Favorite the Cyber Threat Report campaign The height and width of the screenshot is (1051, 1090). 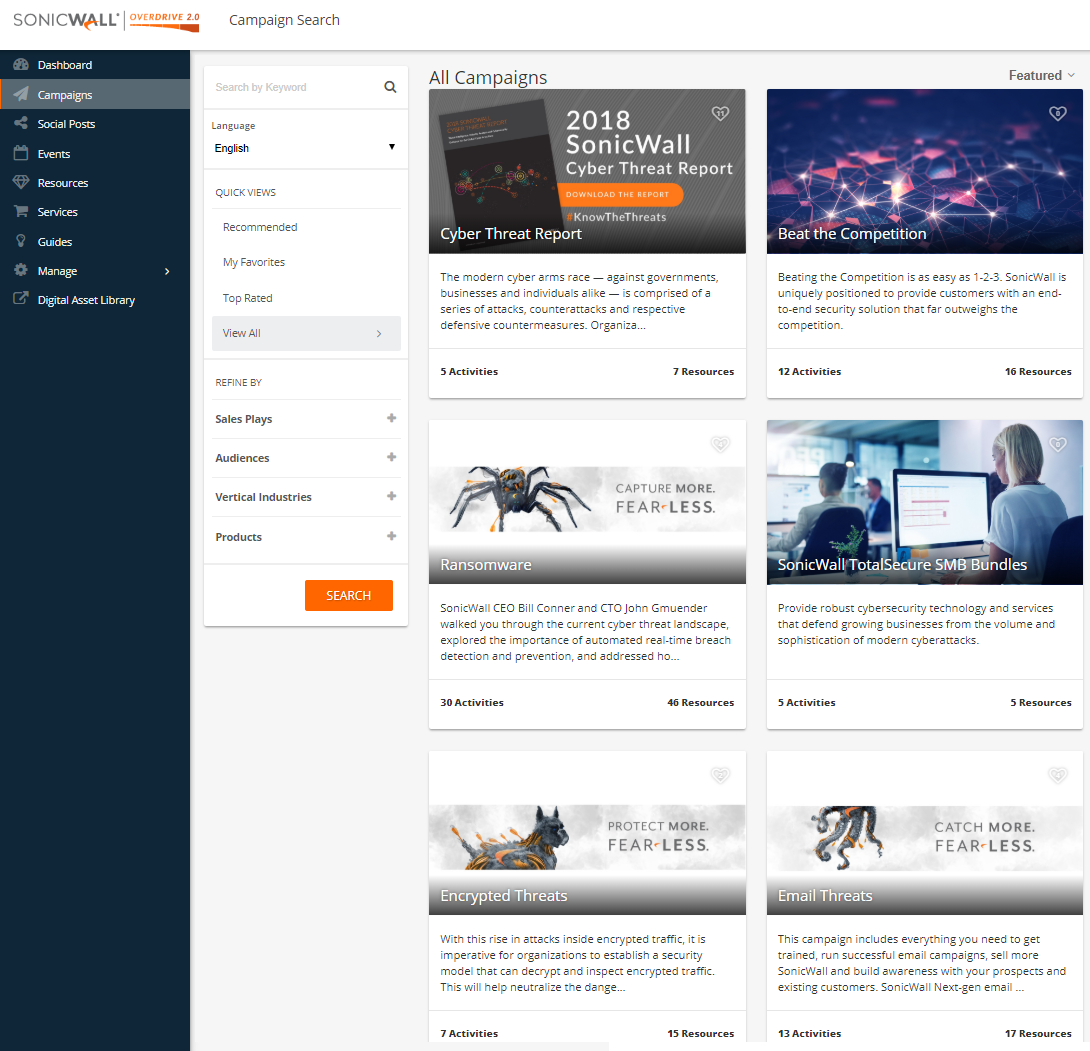(720, 113)
